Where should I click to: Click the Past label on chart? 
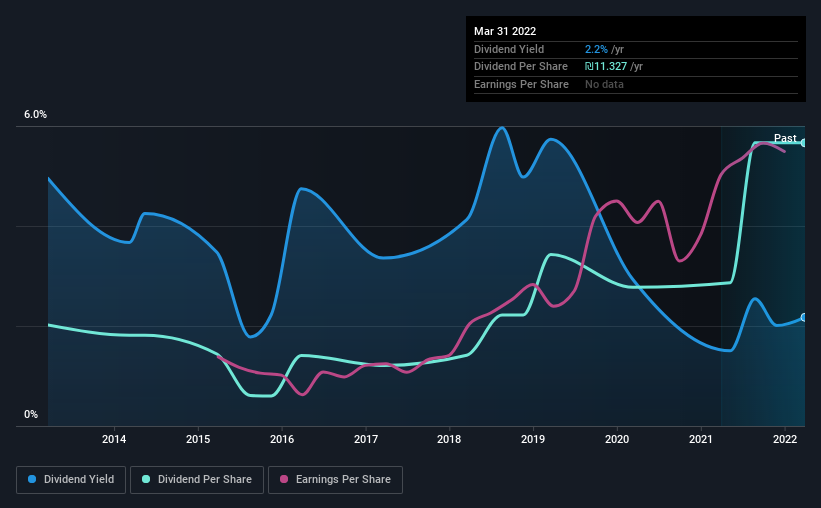pos(785,138)
